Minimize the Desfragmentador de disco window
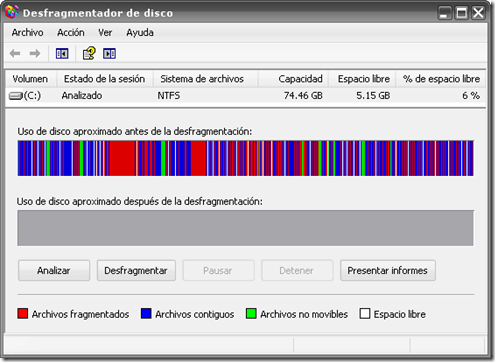495x362 pixels. pos(445,13)
